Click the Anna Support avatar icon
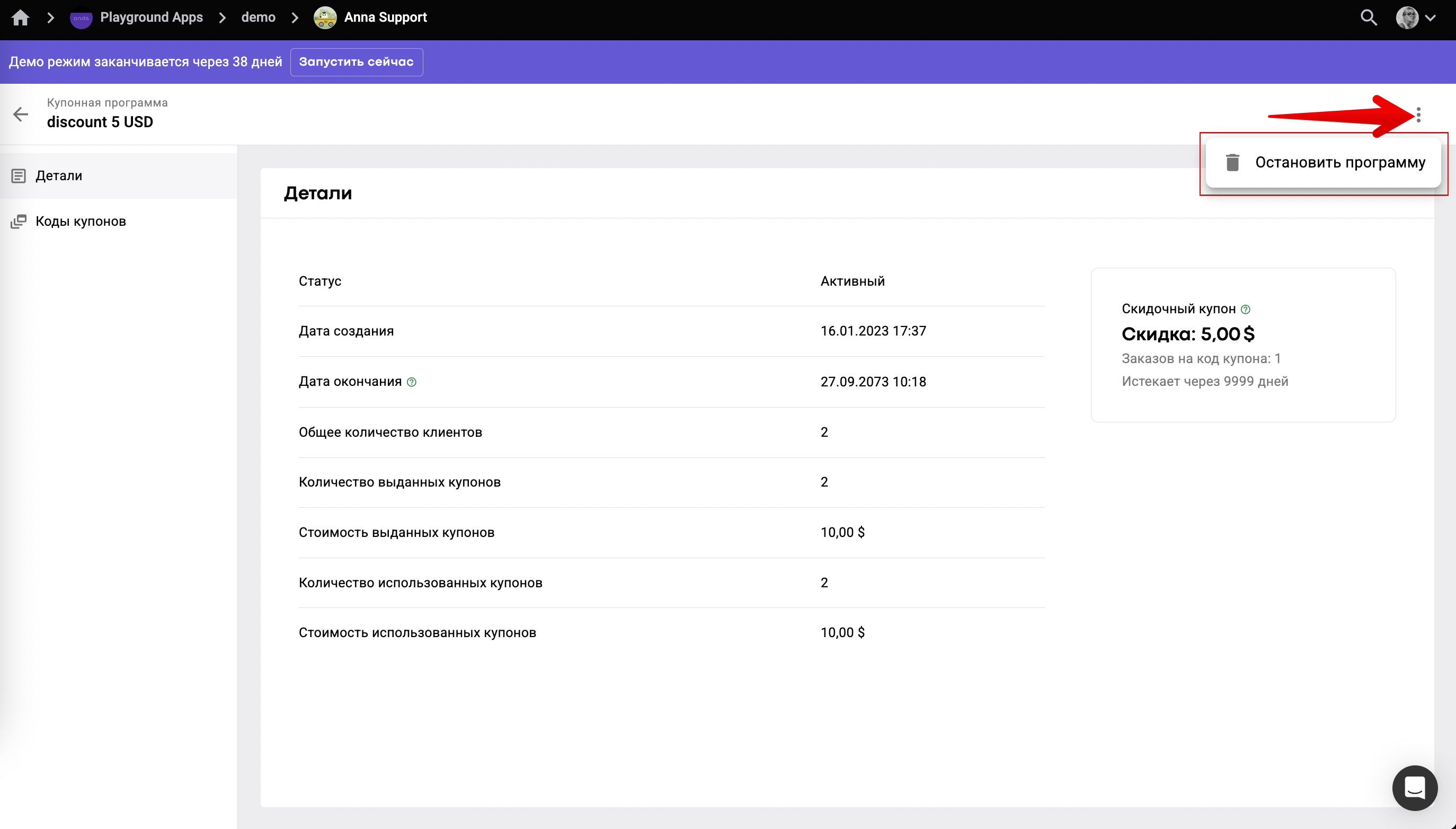The image size is (1456, 829). 325,17
